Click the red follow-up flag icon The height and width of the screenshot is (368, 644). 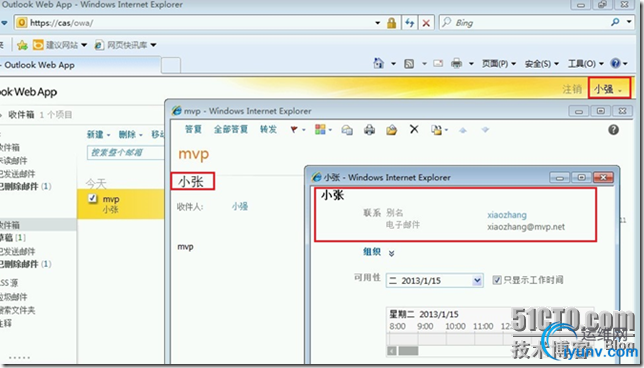point(294,129)
